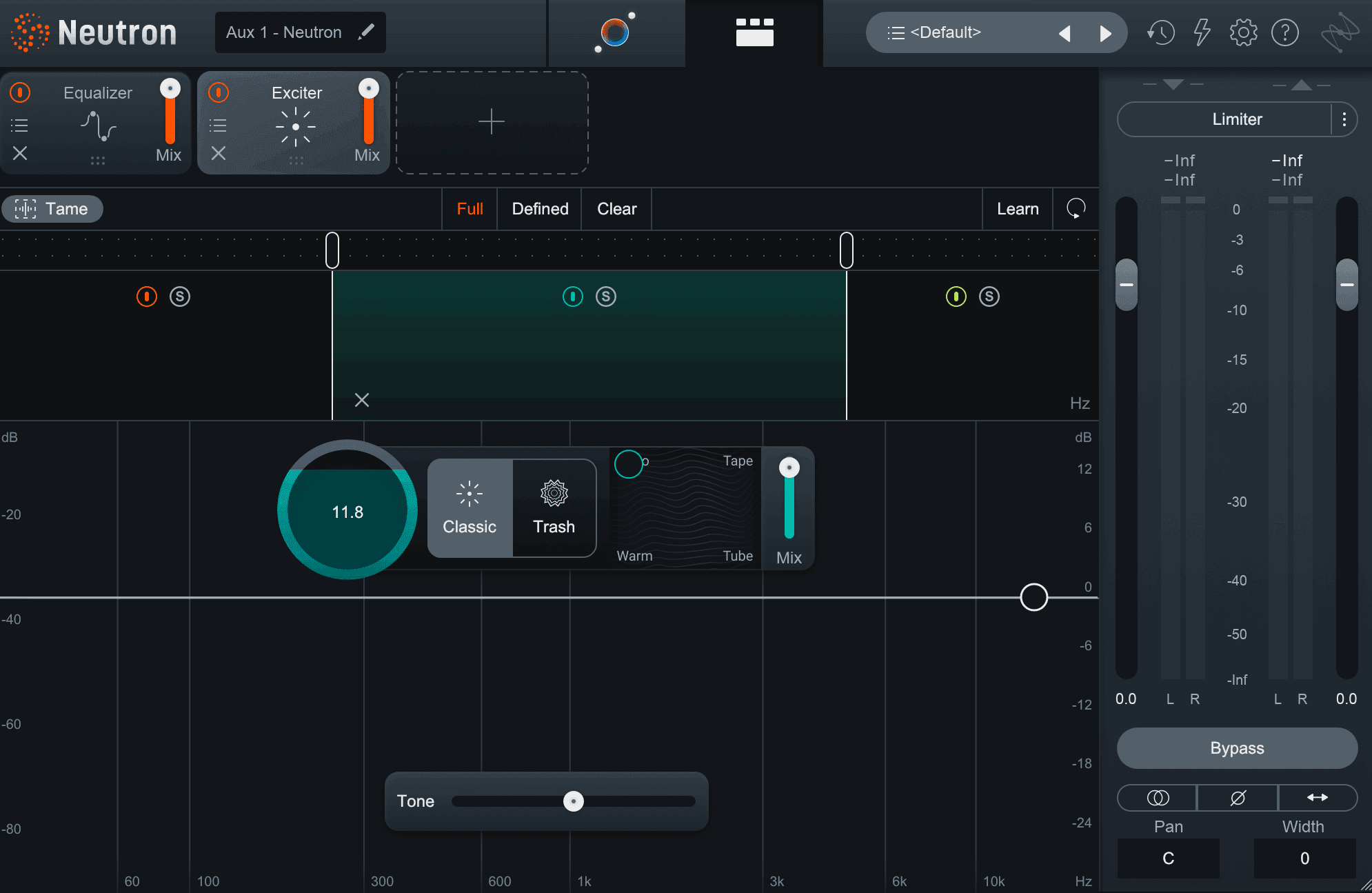This screenshot has width=1372, height=893.
Task: Click the Learn button
Action: 1018,209
